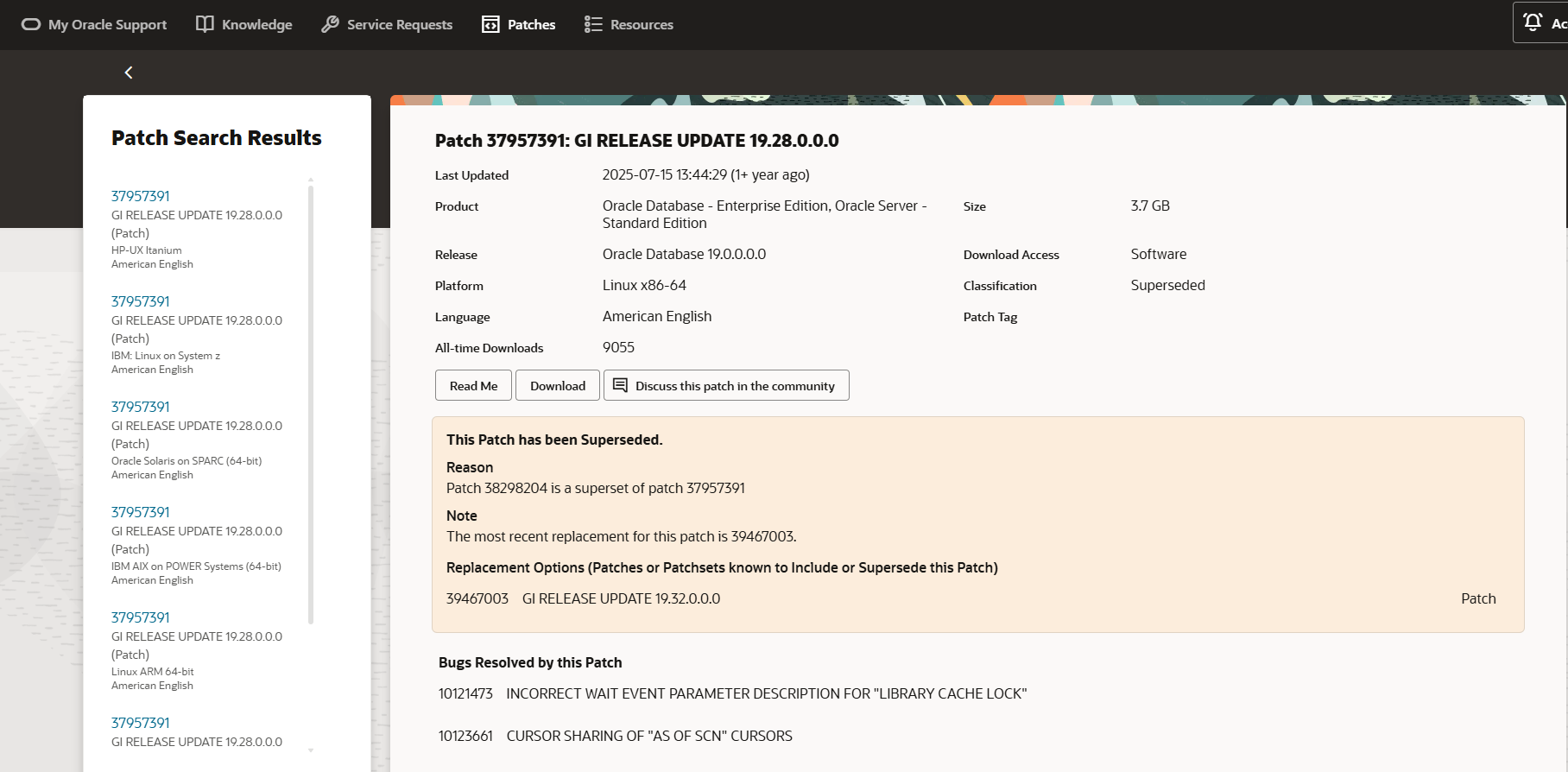Click bug number 10121473
Screen dimensions: 1568x772
click(x=465, y=693)
